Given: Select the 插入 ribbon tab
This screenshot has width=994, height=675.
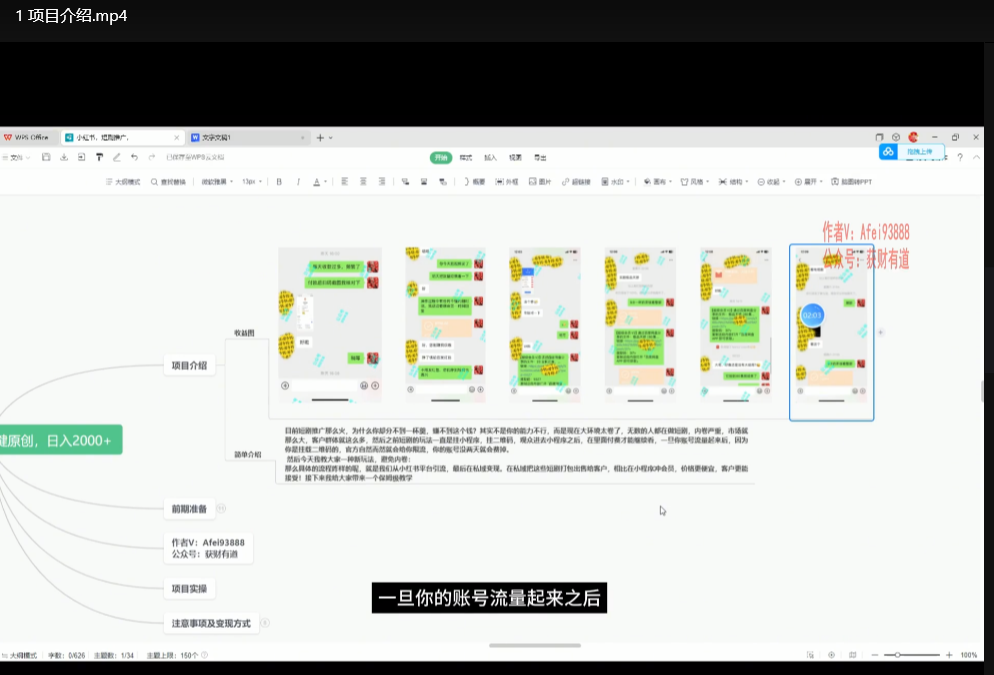Looking at the screenshot, I should [491, 158].
